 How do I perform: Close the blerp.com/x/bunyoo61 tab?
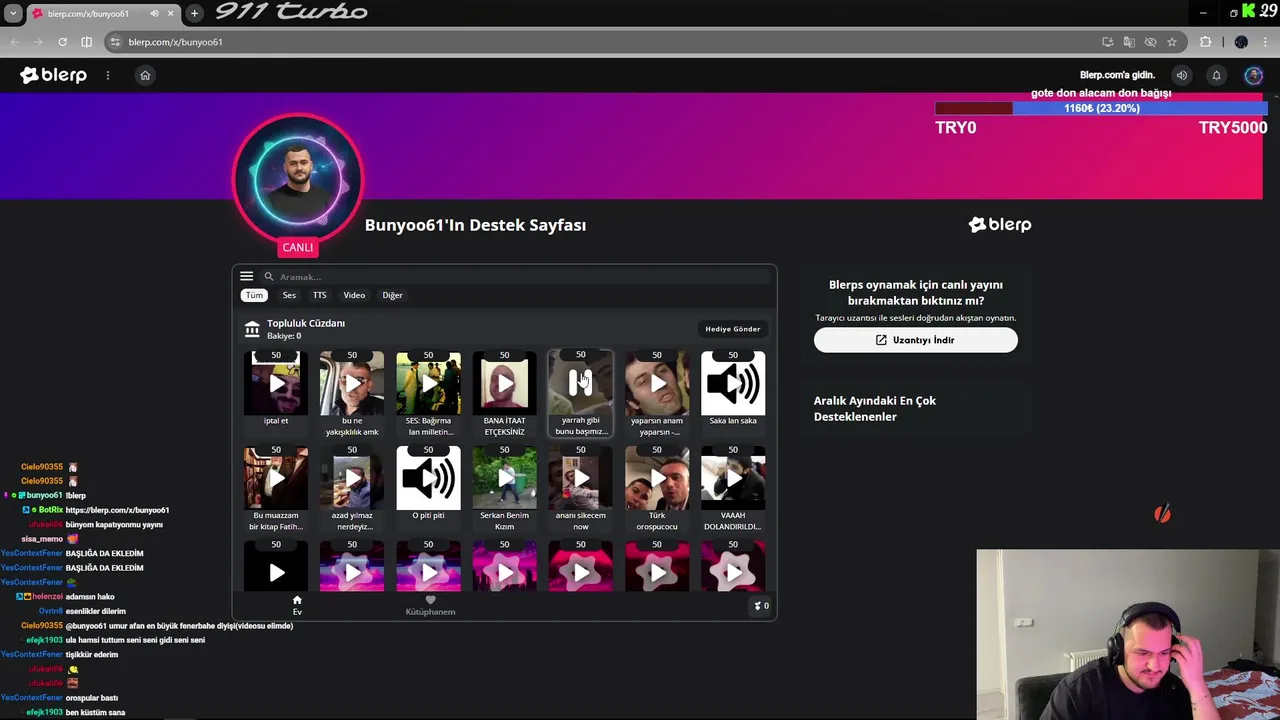[x=170, y=13]
